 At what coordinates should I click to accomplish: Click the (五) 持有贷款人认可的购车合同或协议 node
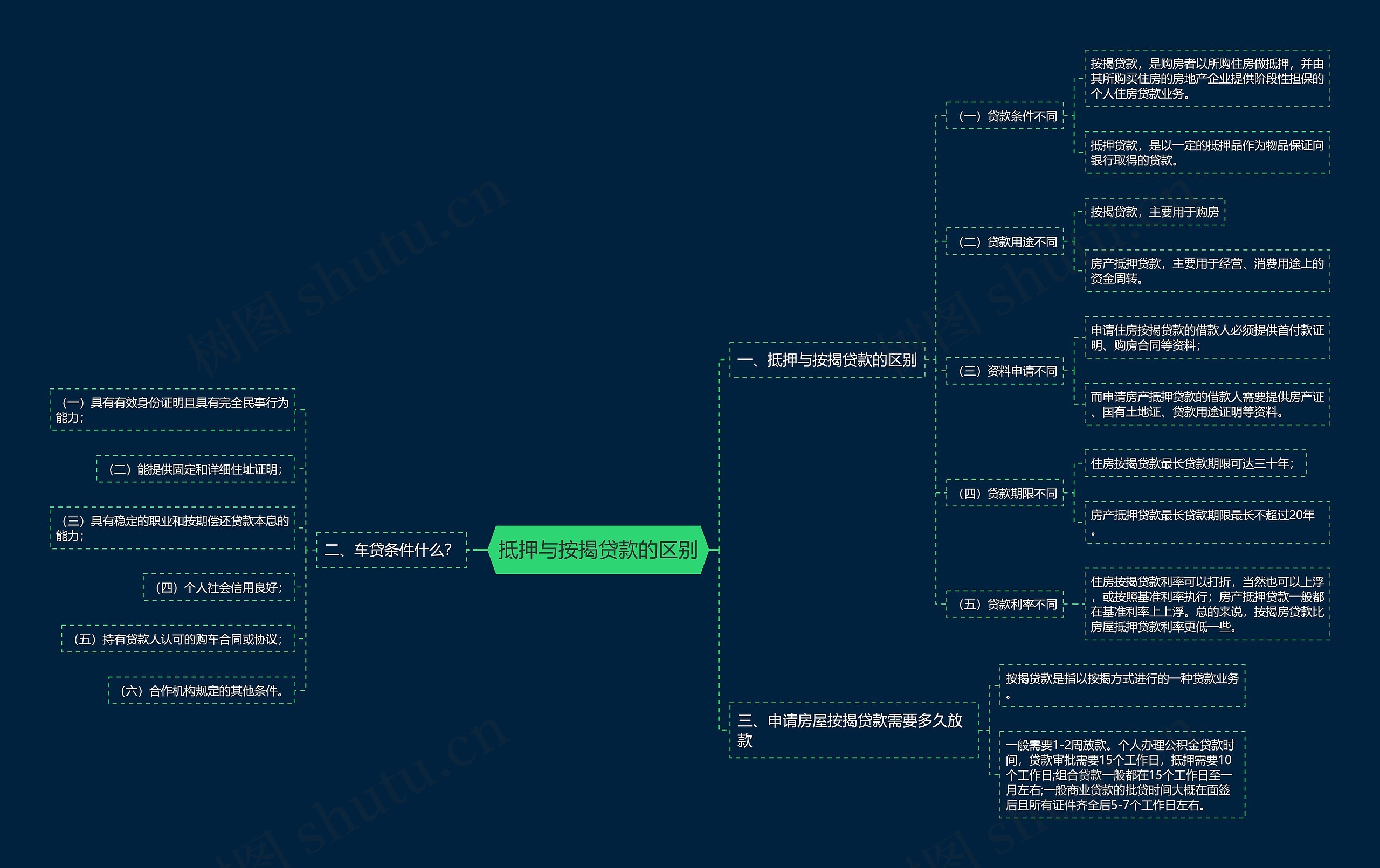point(178,639)
